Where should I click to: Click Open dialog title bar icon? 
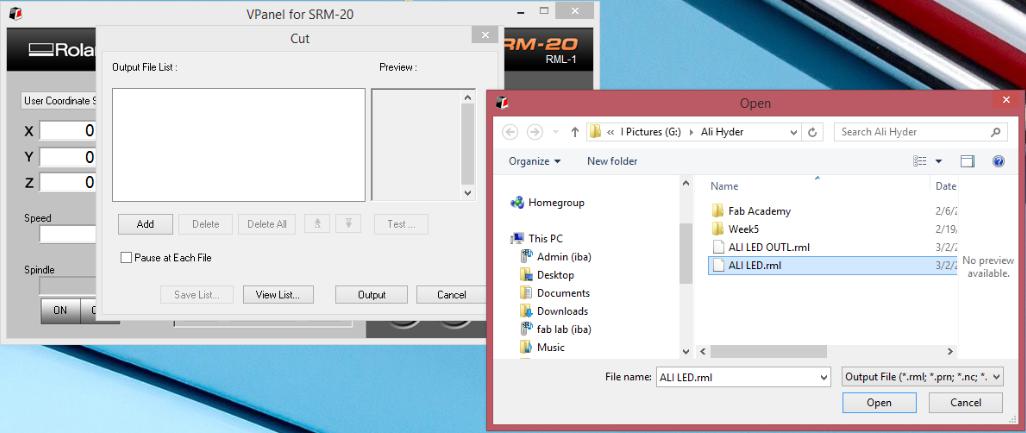pos(502,103)
